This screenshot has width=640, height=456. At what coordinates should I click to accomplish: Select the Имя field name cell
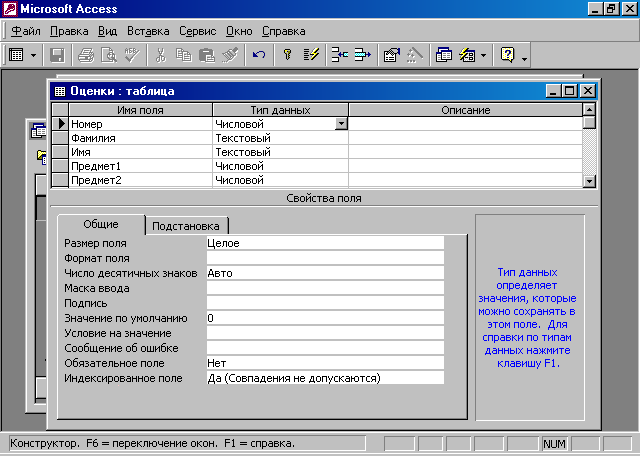(x=140, y=152)
